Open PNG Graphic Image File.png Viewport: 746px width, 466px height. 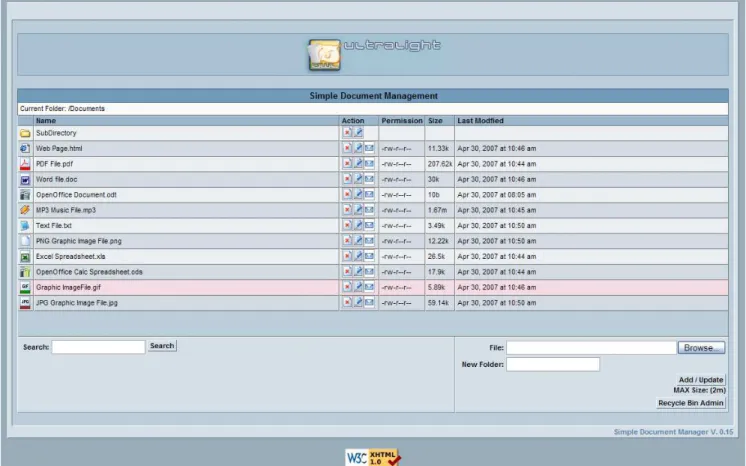tap(79, 241)
